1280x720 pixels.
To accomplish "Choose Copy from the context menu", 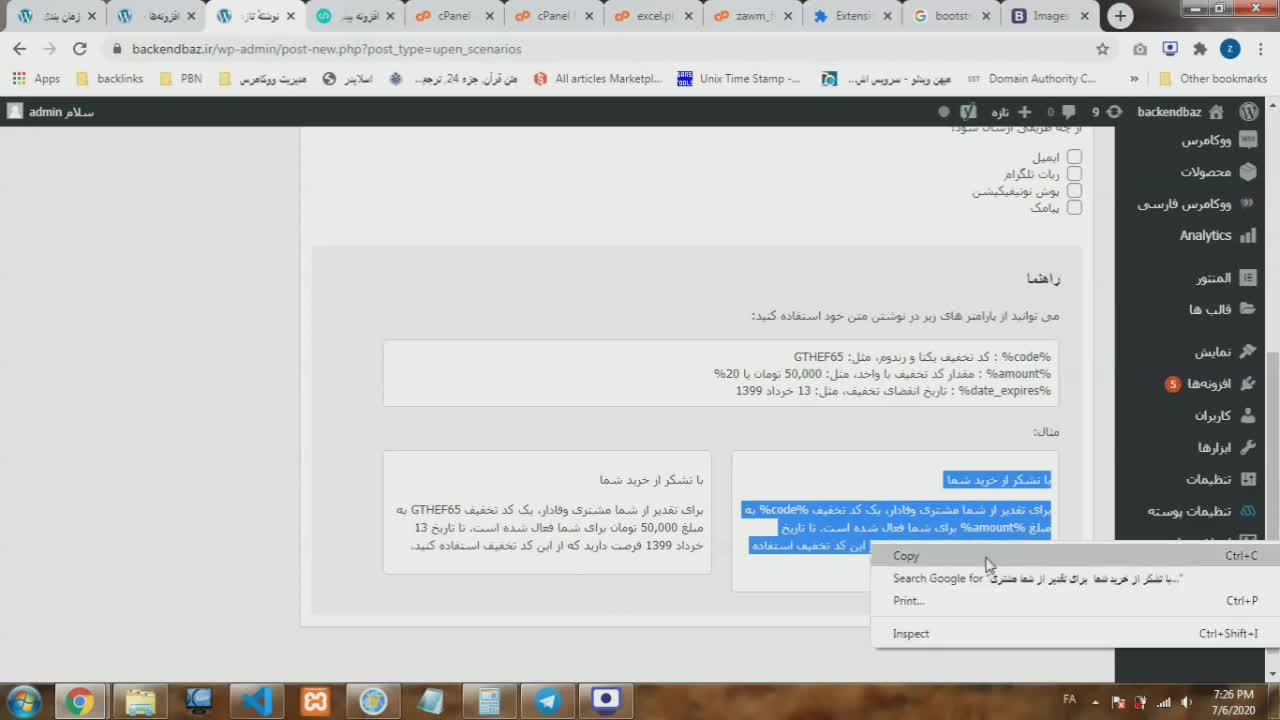I will pyautogui.click(x=906, y=556).
